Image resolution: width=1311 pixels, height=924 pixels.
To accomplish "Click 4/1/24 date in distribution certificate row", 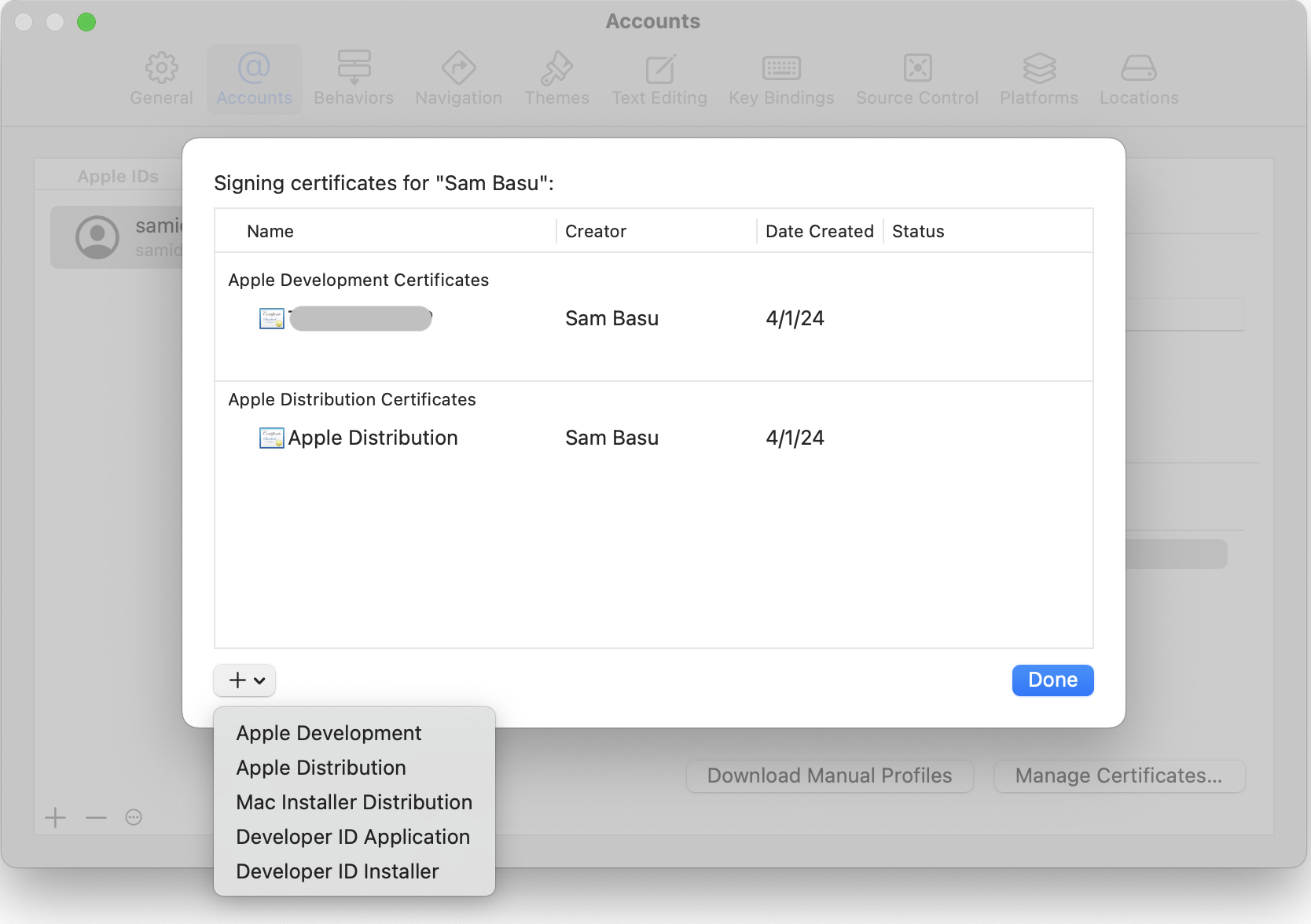I will [x=795, y=438].
